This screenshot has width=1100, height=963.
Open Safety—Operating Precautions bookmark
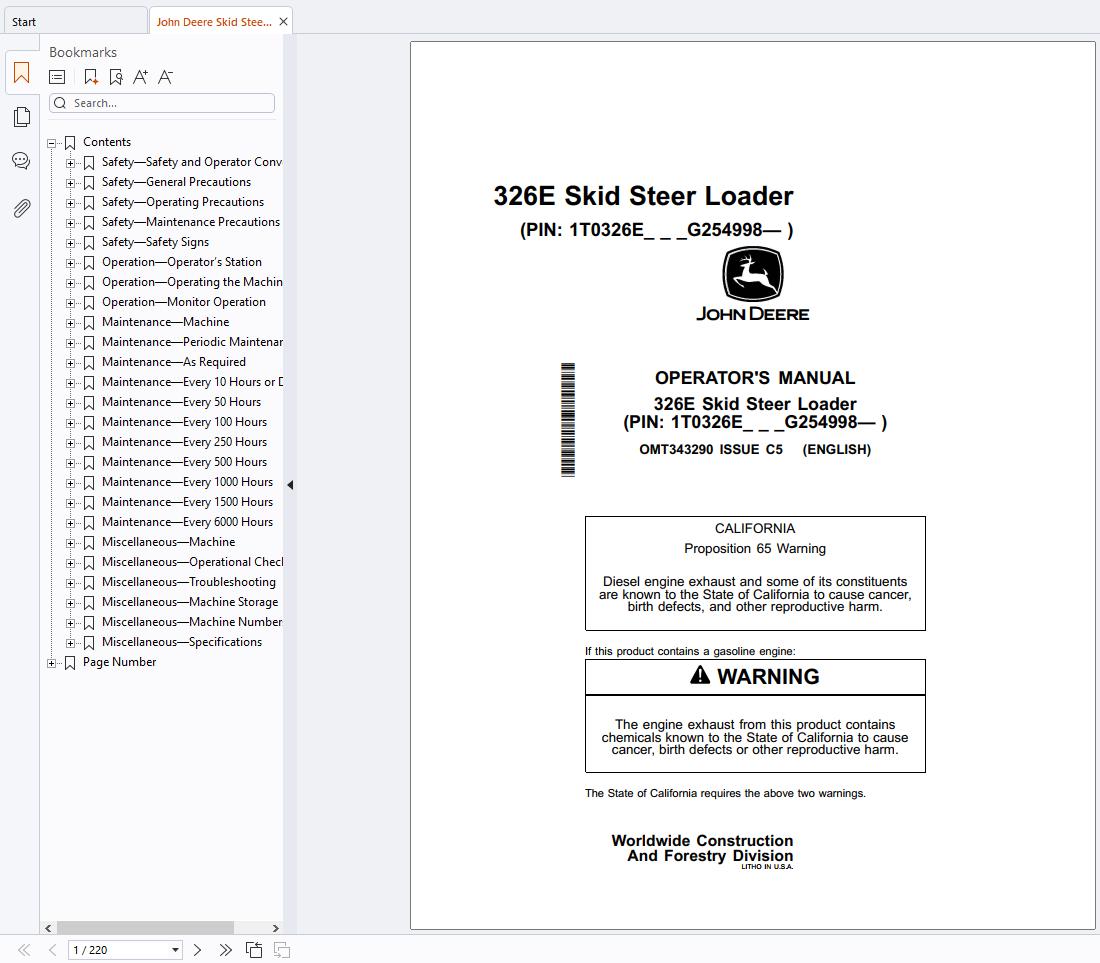pyautogui.click(x=182, y=202)
